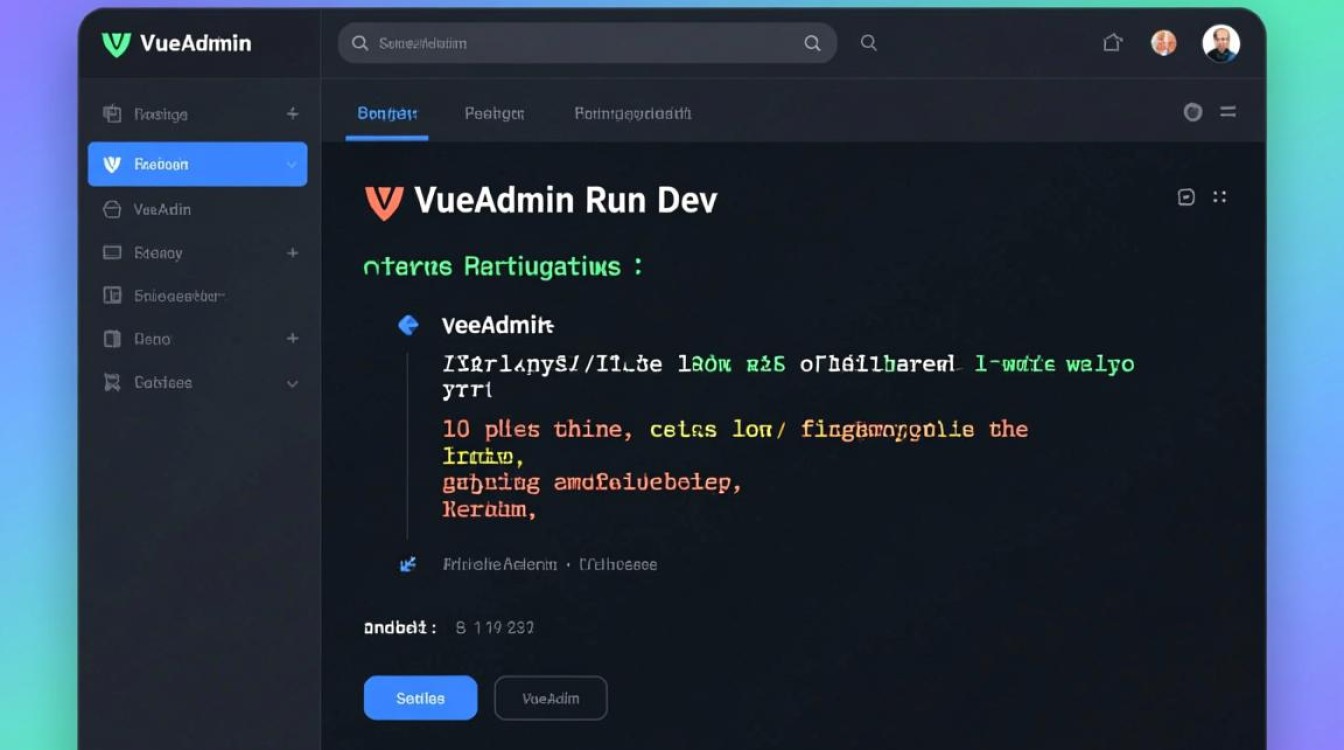Viewport: 1344px width, 750px height.
Task: Switch to the second tab in tab bar
Action: click(x=494, y=114)
